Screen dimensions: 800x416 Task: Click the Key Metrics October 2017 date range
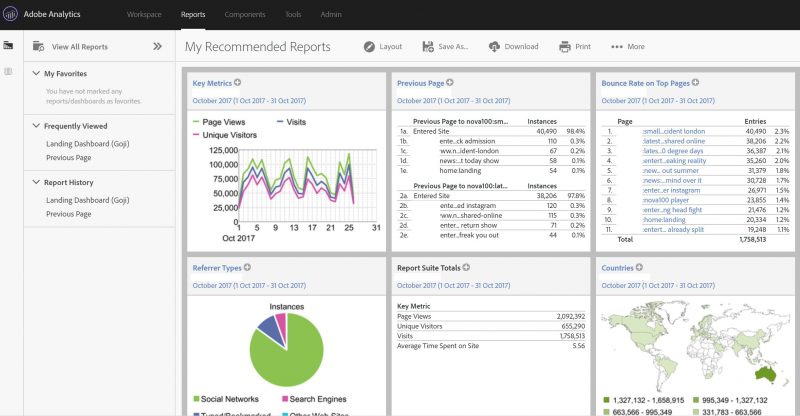pyautogui.click(x=249, y=101)
